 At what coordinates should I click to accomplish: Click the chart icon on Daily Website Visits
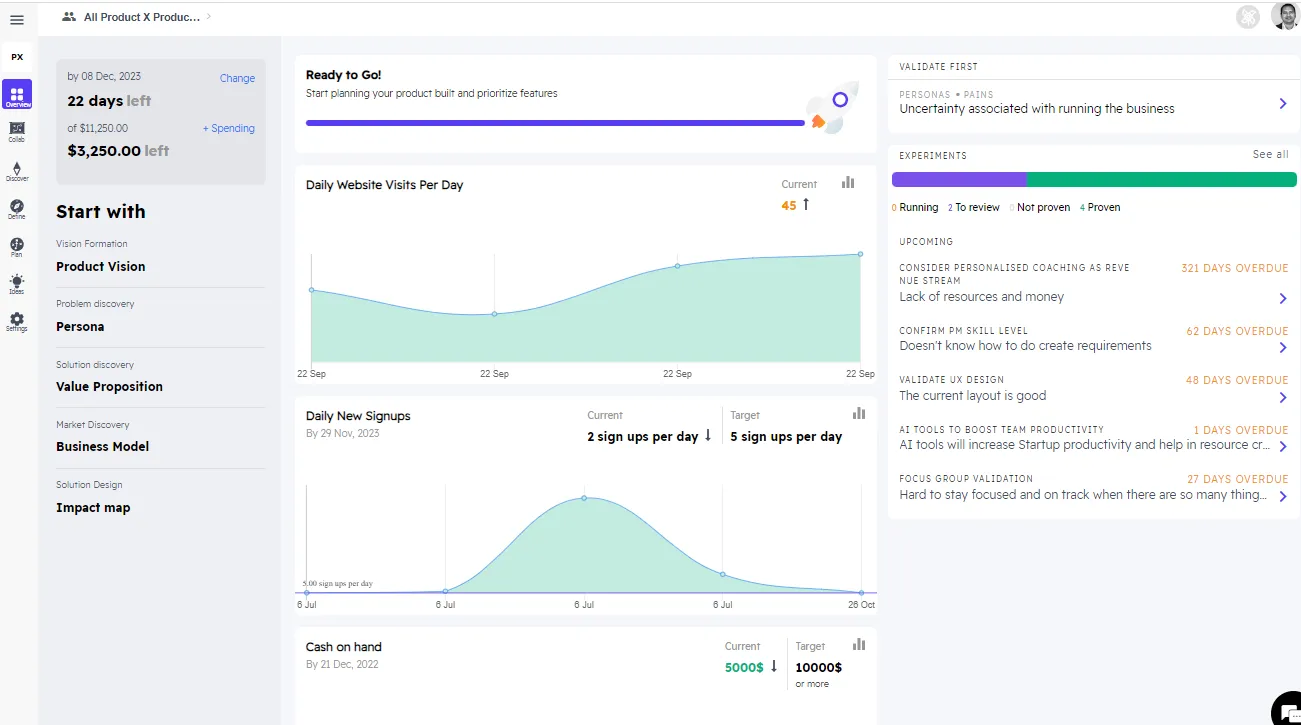pos(849,183)
